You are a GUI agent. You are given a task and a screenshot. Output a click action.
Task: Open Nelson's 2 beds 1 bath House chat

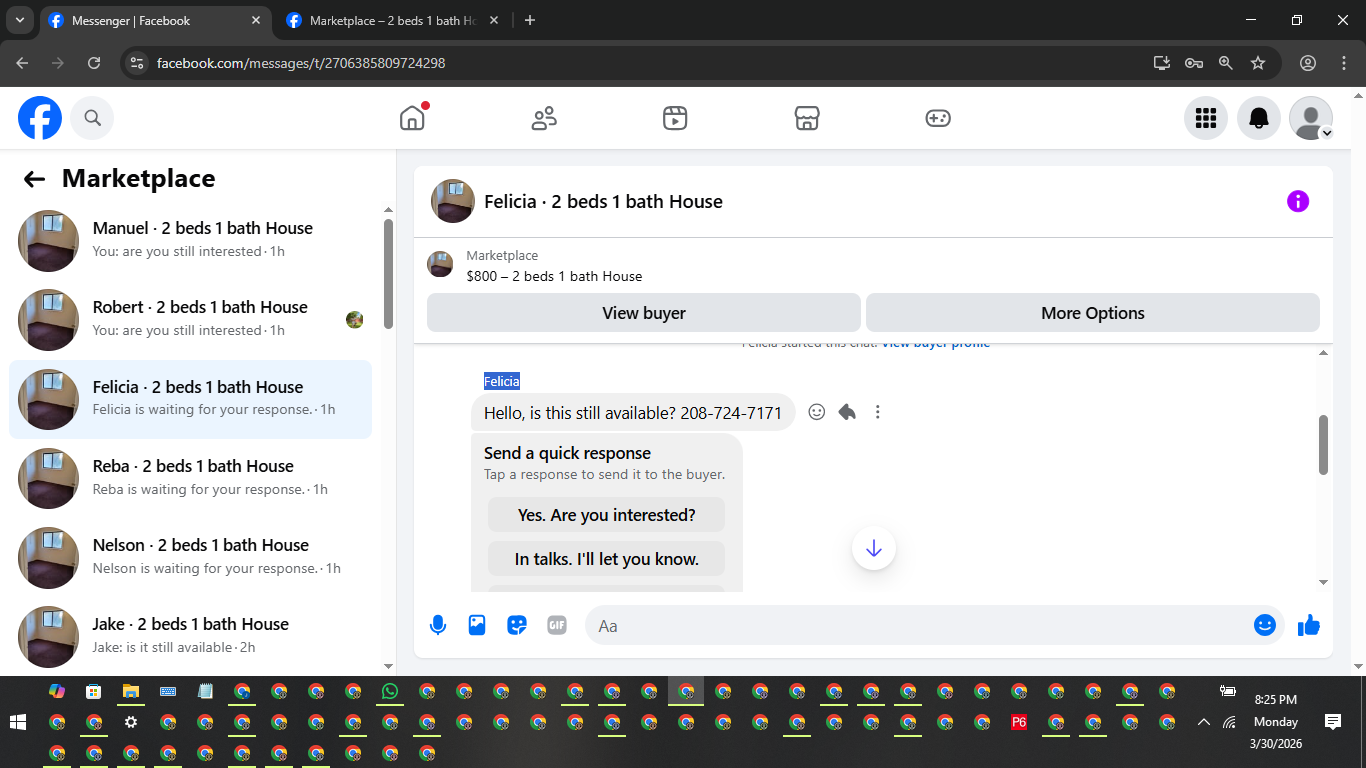pos(190,557)
